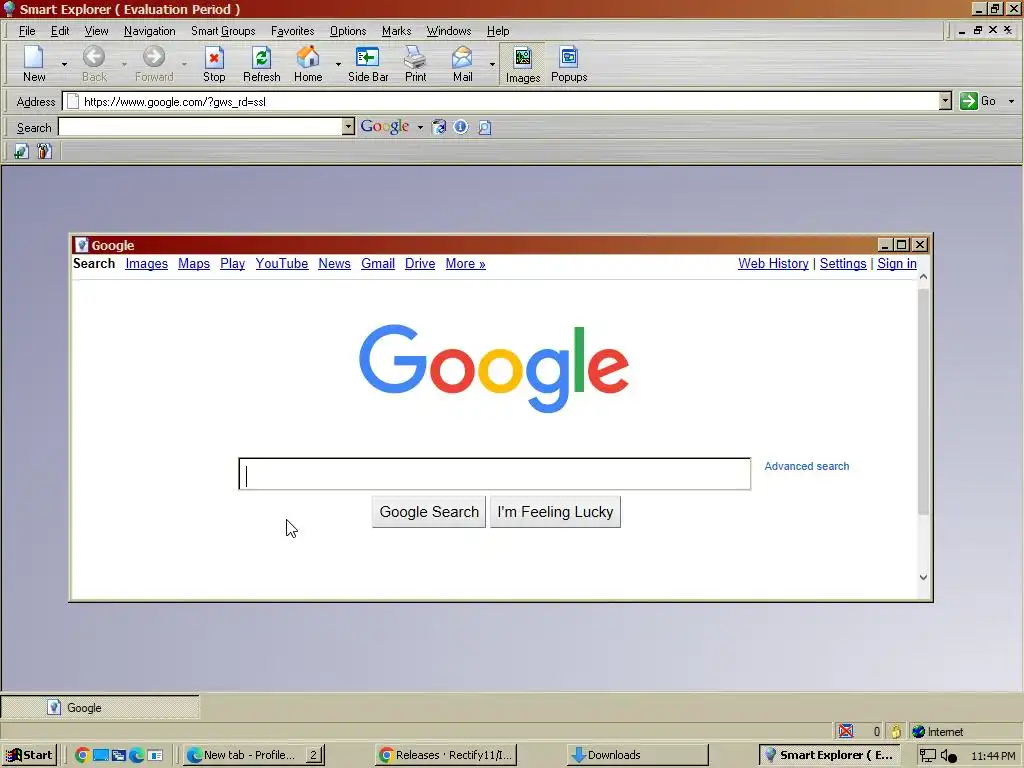Image resolution: width=1024 pixels, height=768 pixels.
Task: Select the Google tab in bottom tab bar
Action: [x=100, y=707]
